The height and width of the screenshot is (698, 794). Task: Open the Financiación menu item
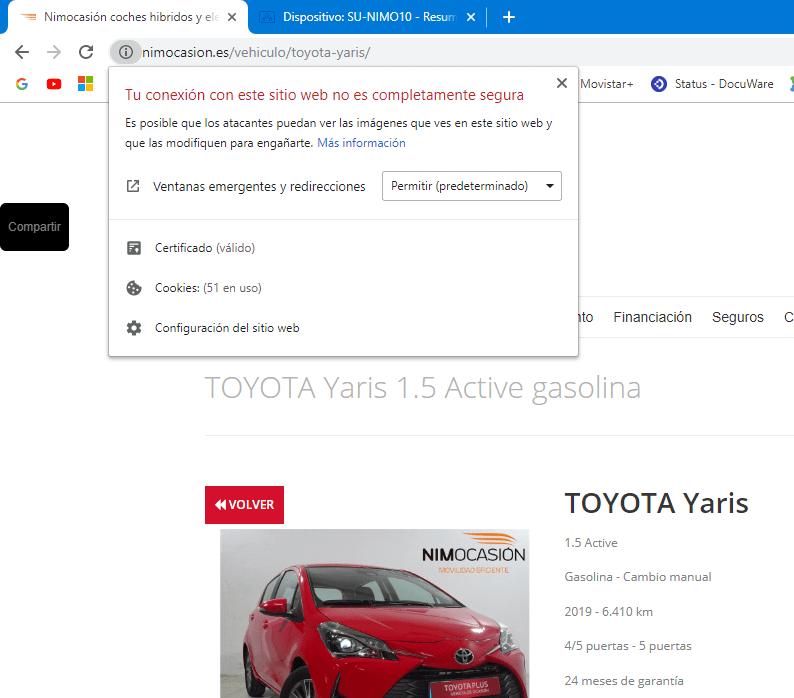pos(652,317)
